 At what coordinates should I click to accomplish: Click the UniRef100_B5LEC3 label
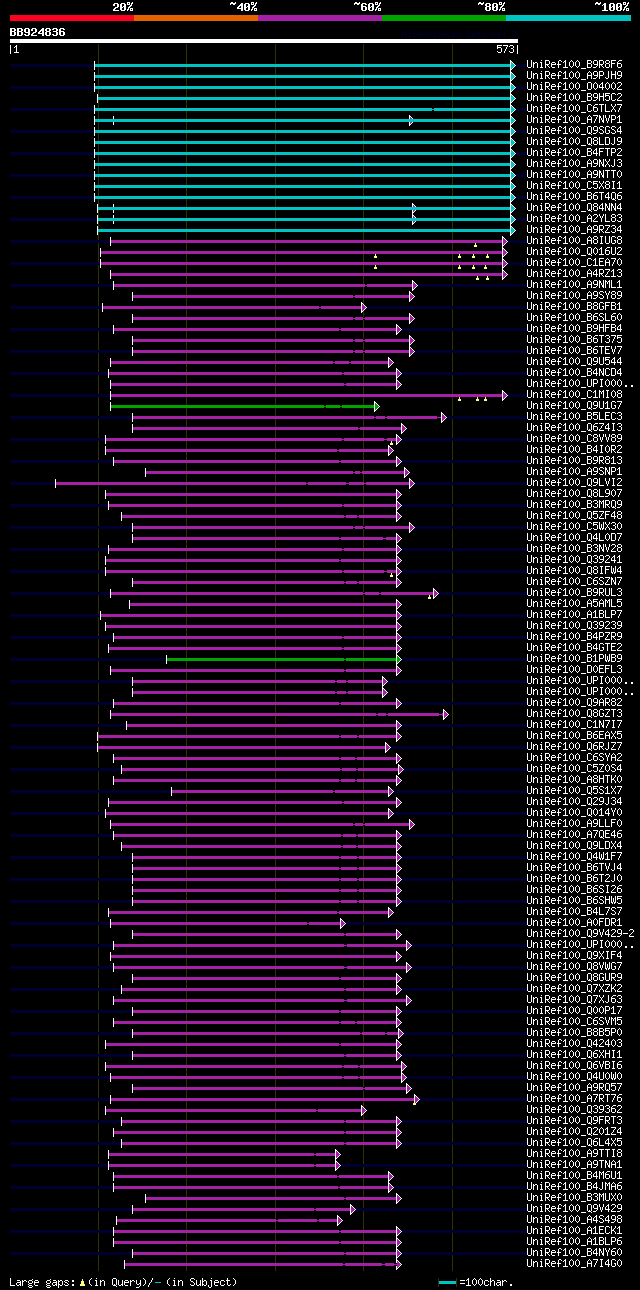point(574,417)
